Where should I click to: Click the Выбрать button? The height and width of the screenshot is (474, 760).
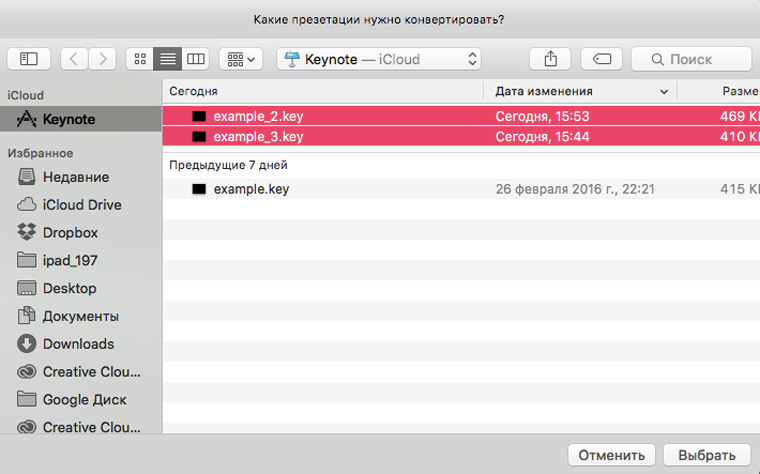tap(706, 455)
